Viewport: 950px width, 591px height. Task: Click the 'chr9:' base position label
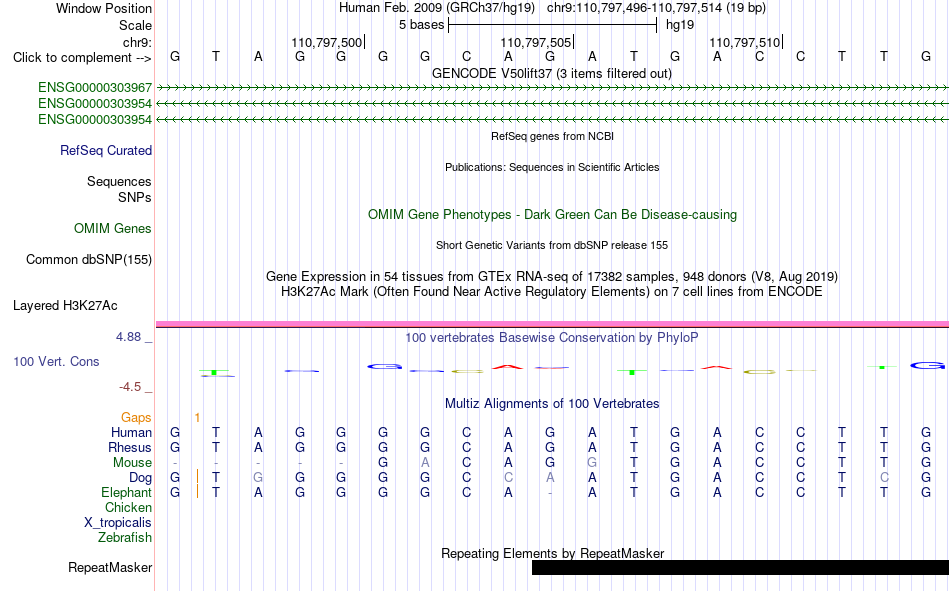click(x=137, y=42)
